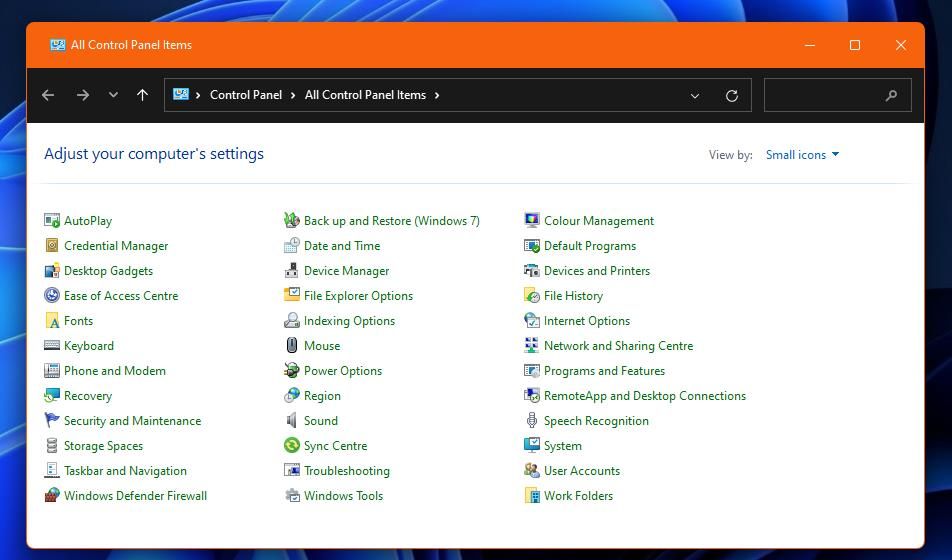Click the search magnifier button

(891, 95)
